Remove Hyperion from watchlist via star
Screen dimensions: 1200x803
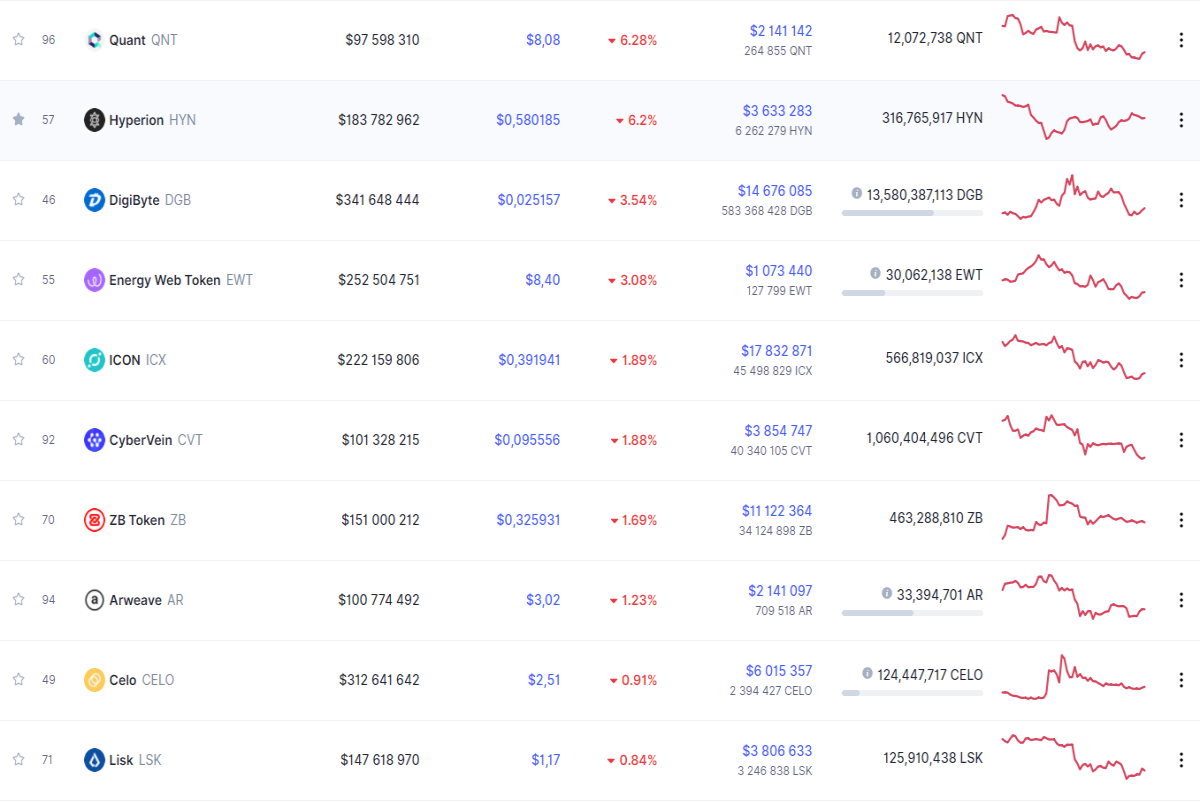point(18,119)
